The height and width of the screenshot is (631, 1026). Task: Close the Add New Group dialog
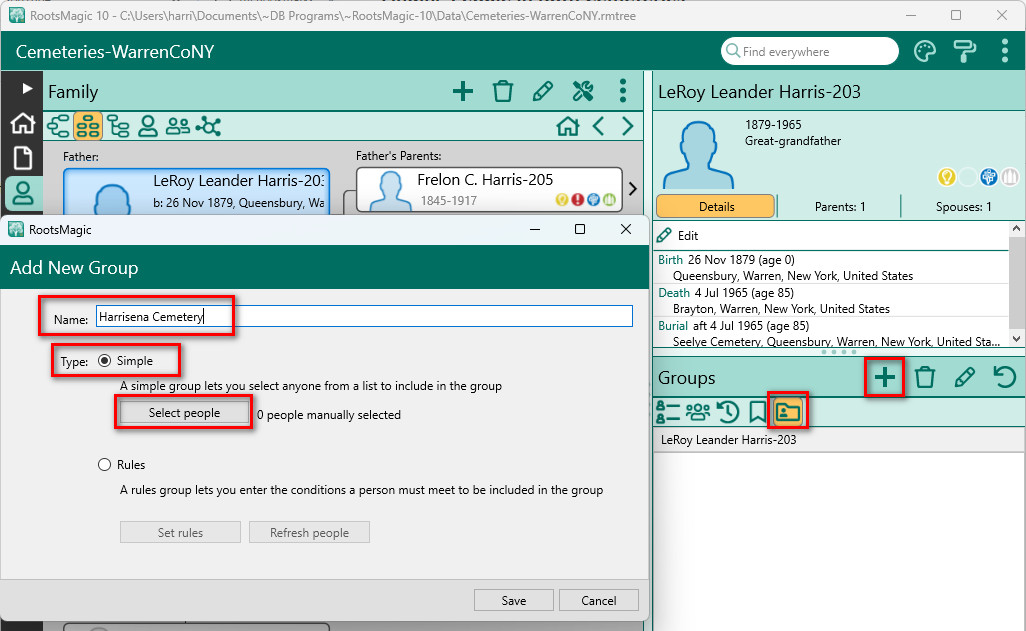pos(626,229)
